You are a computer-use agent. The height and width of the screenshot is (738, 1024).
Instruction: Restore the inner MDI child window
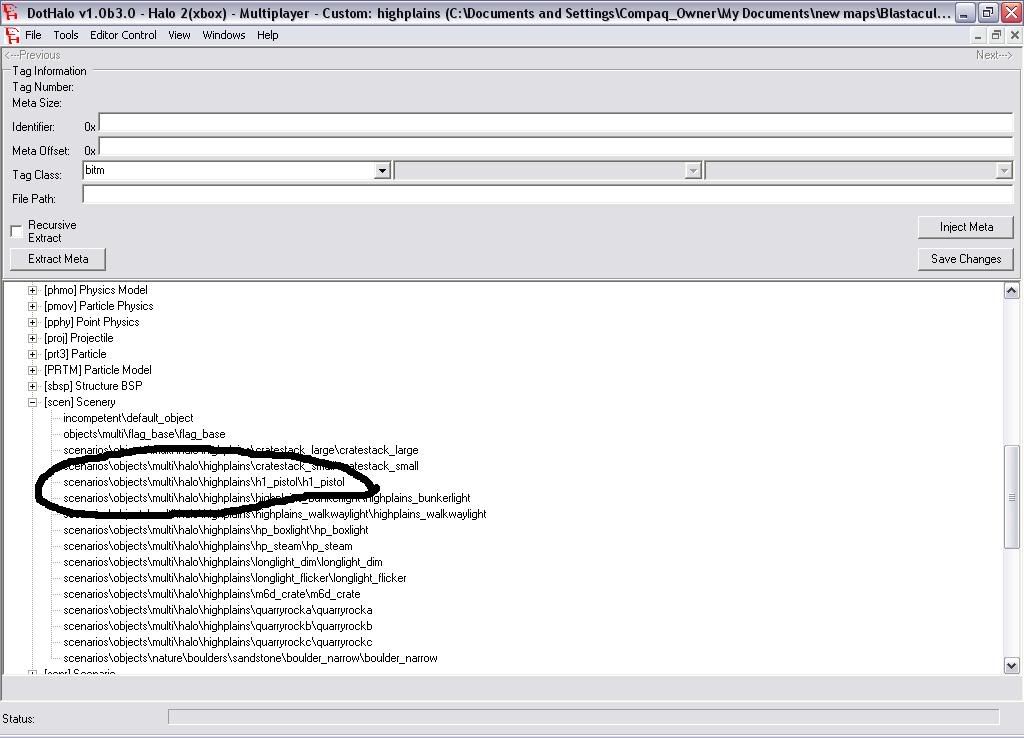[x=996, y=35]
